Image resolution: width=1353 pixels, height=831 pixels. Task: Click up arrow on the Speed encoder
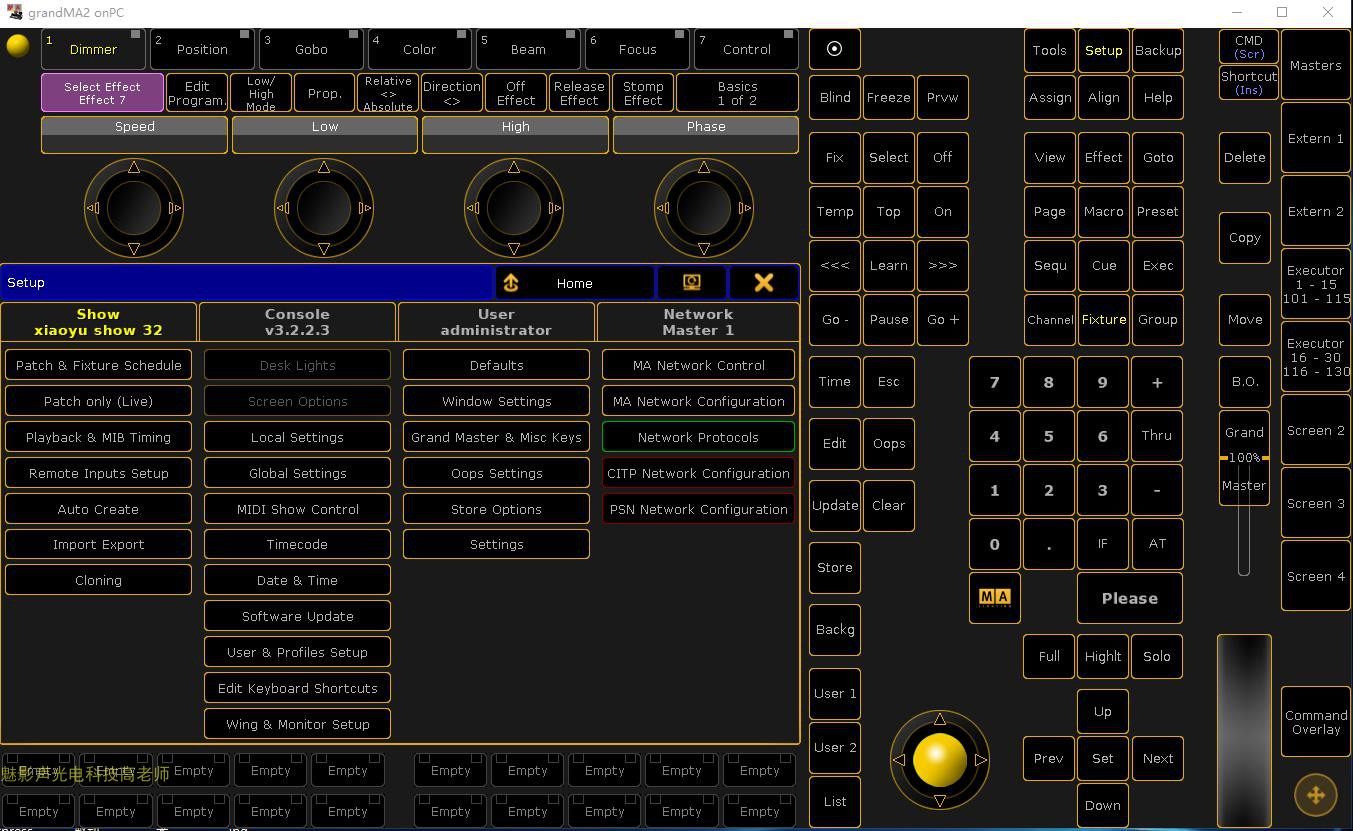point(134,167)
